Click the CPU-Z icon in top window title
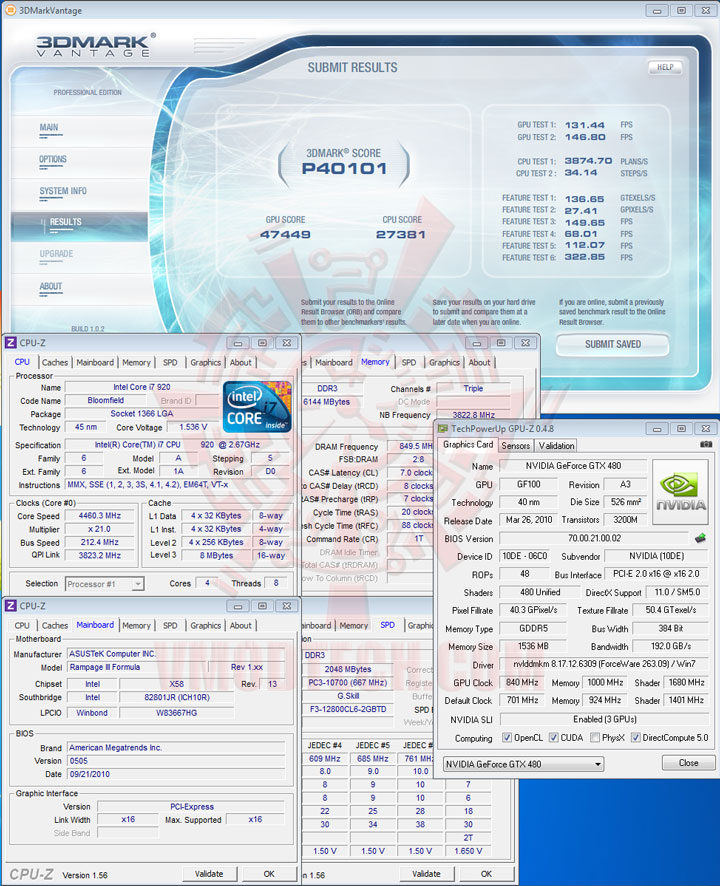The image size is (720, 886). click(x=11, y=342)
